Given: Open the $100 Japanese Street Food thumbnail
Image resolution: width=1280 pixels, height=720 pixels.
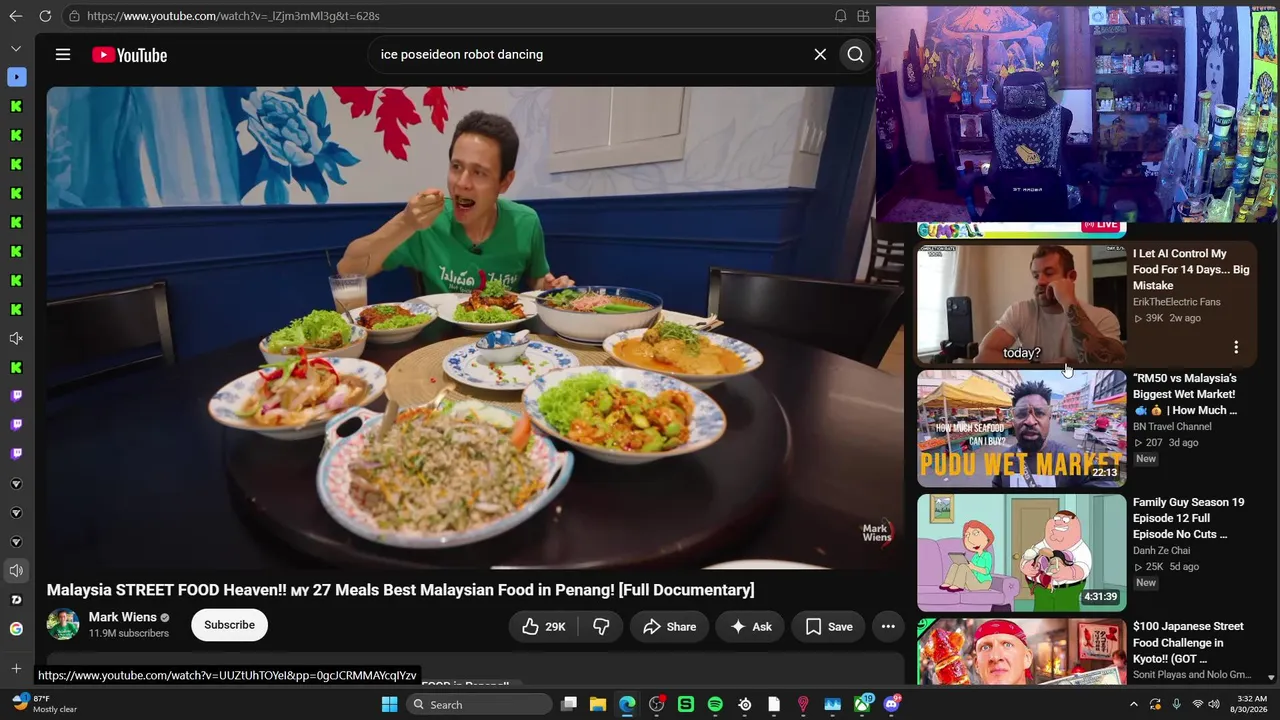Looking at the screenshot, I should pyautogui.click(x=1021, y=651).
